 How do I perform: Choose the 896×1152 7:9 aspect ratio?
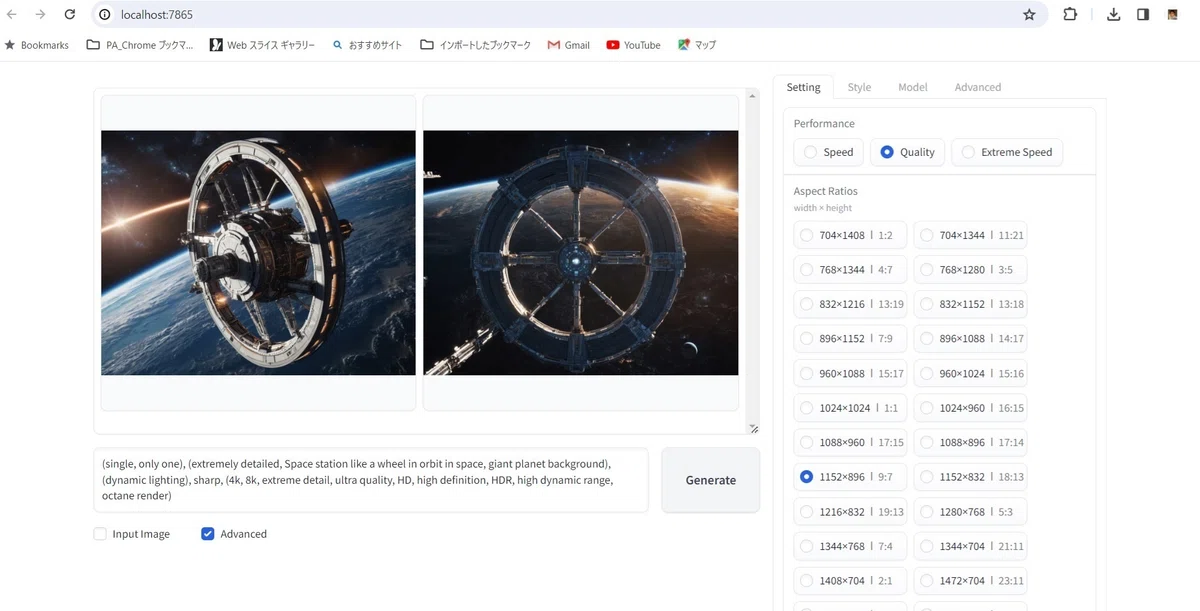(x=850, y=339)
